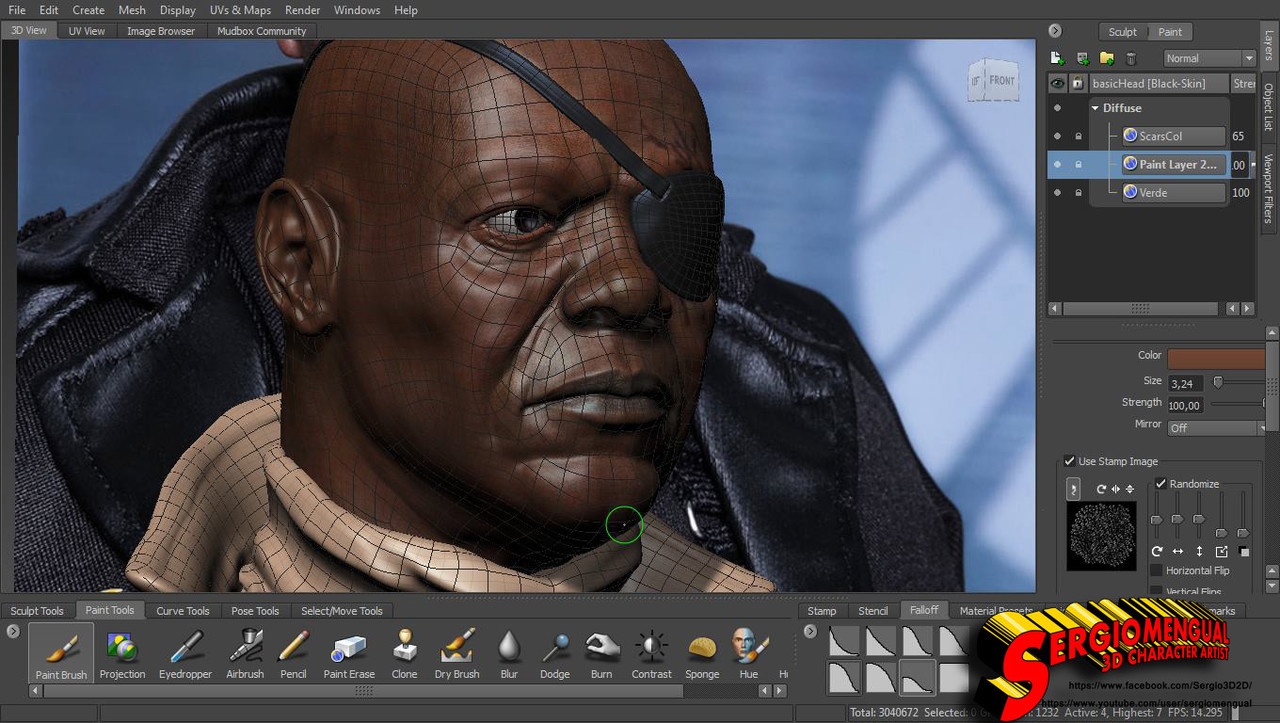The width and height of the screenshot is (1280, 723).
Task: Toggle visibility dot of ScarsCol layer
Action: coord(1057,136)
